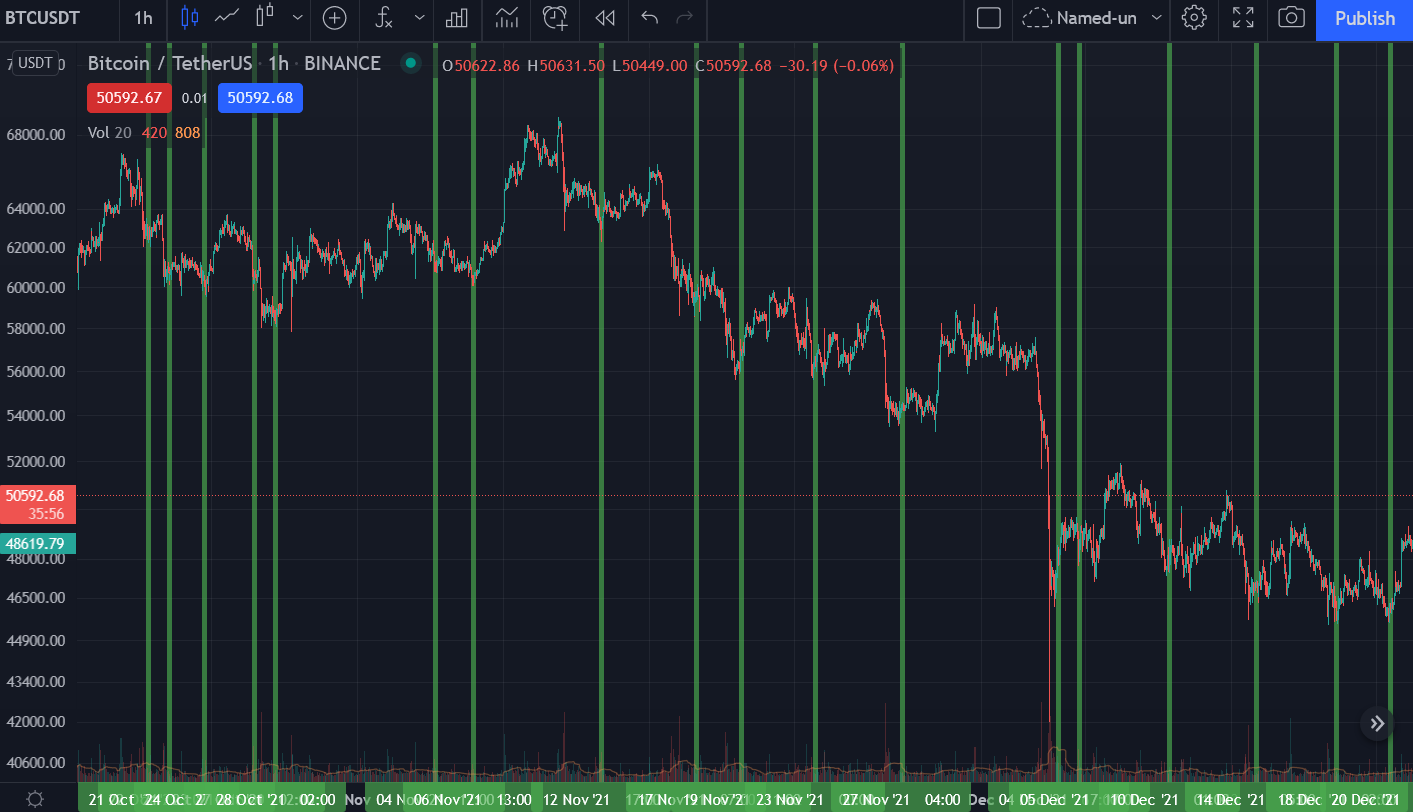Enter fullscreen mode

(x=1243, y=18)
